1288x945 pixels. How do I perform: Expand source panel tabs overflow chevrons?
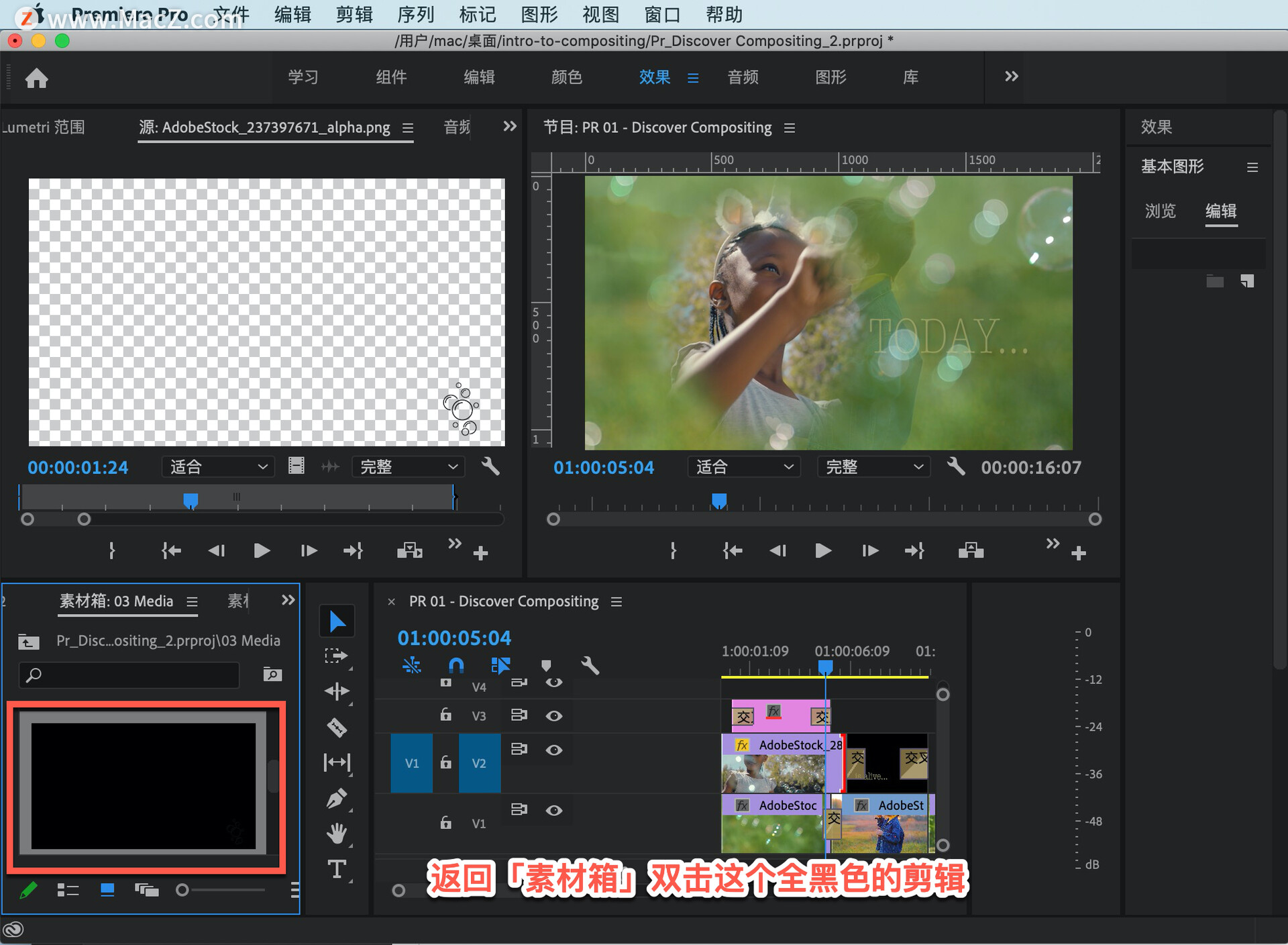[510, 126]
